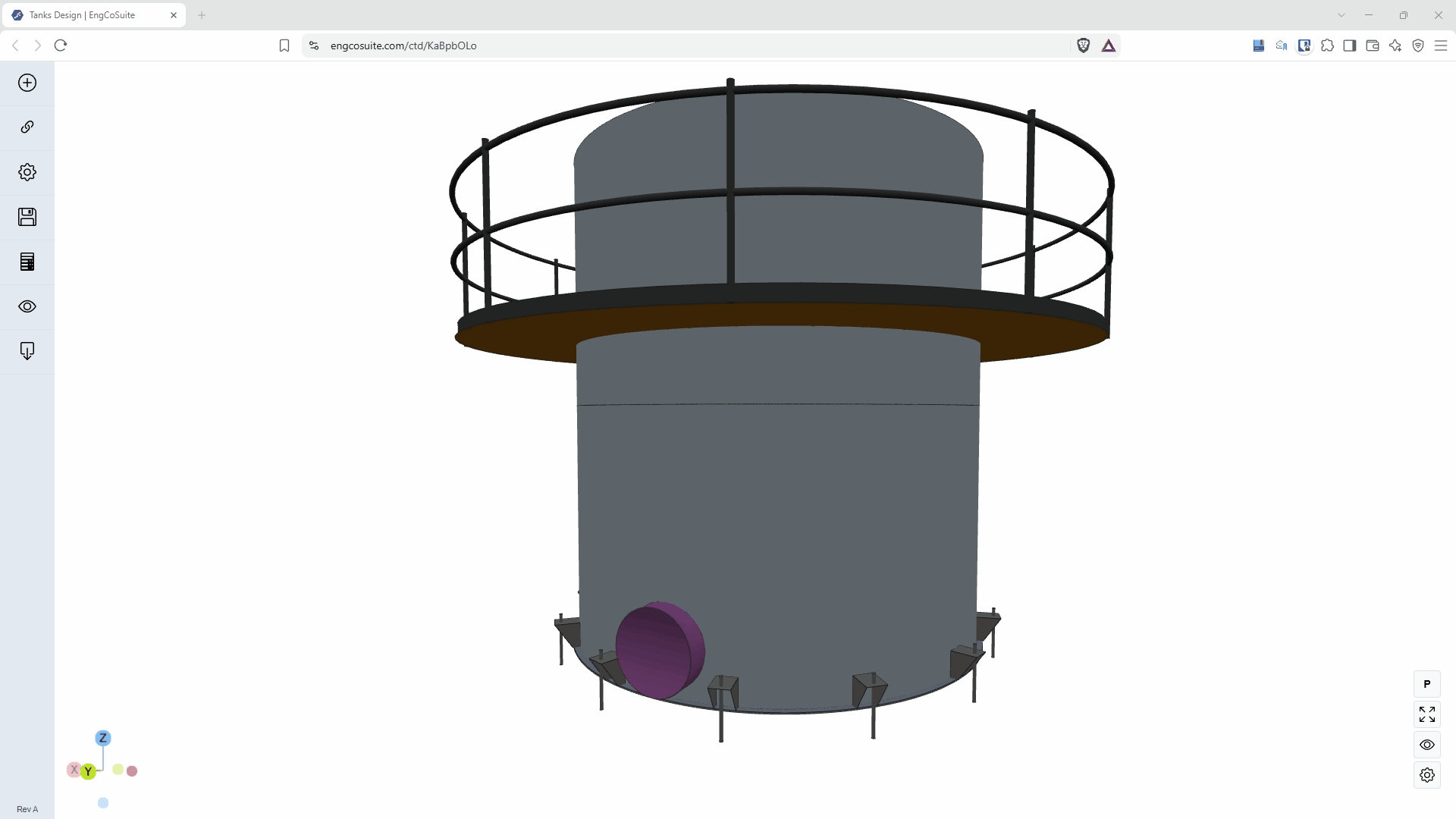The image size is (1456, 819).
Task: Click the fit-to-view expand arrows icon
Action: click(1427, 714)
